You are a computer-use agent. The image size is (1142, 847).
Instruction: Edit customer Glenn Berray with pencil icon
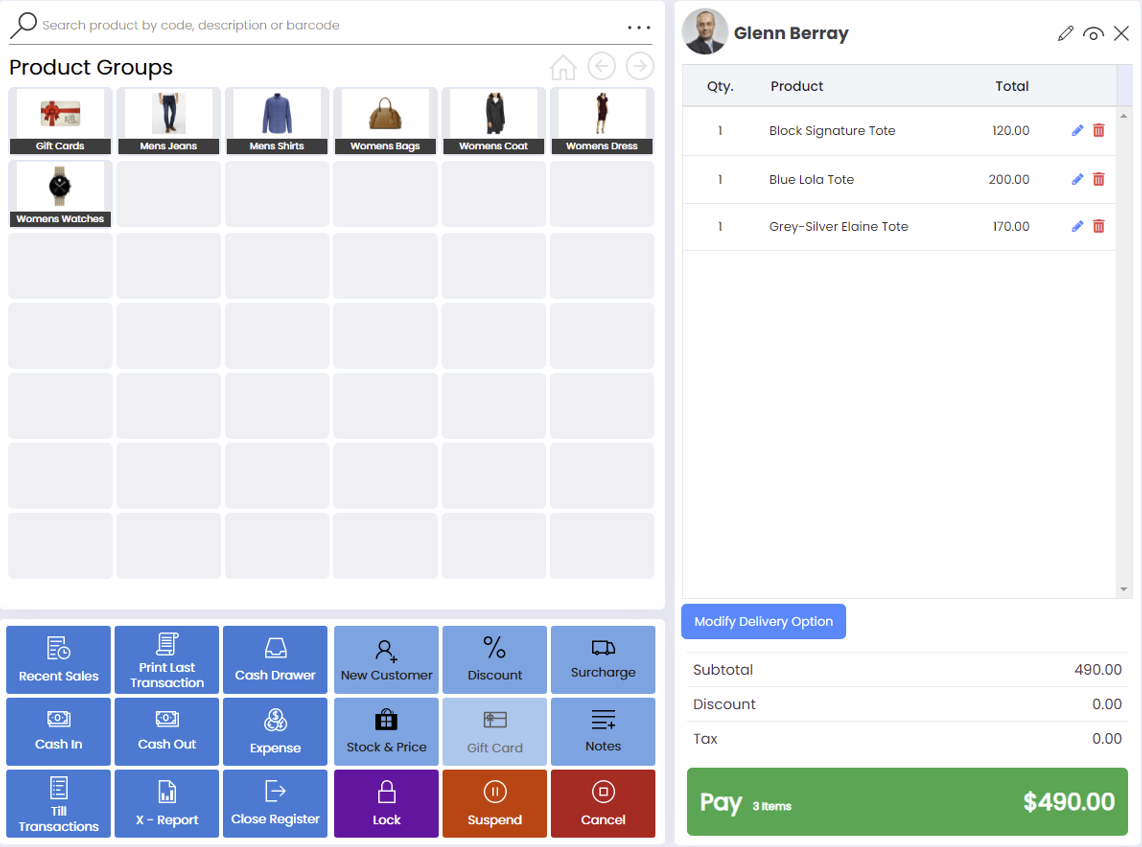tap(1065, 34)
